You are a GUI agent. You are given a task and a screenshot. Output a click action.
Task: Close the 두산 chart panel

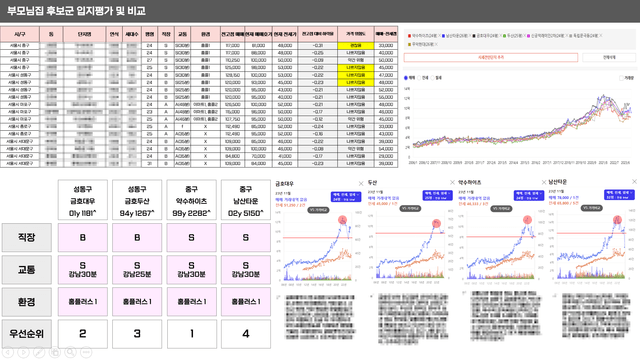(x=452, y=182)
